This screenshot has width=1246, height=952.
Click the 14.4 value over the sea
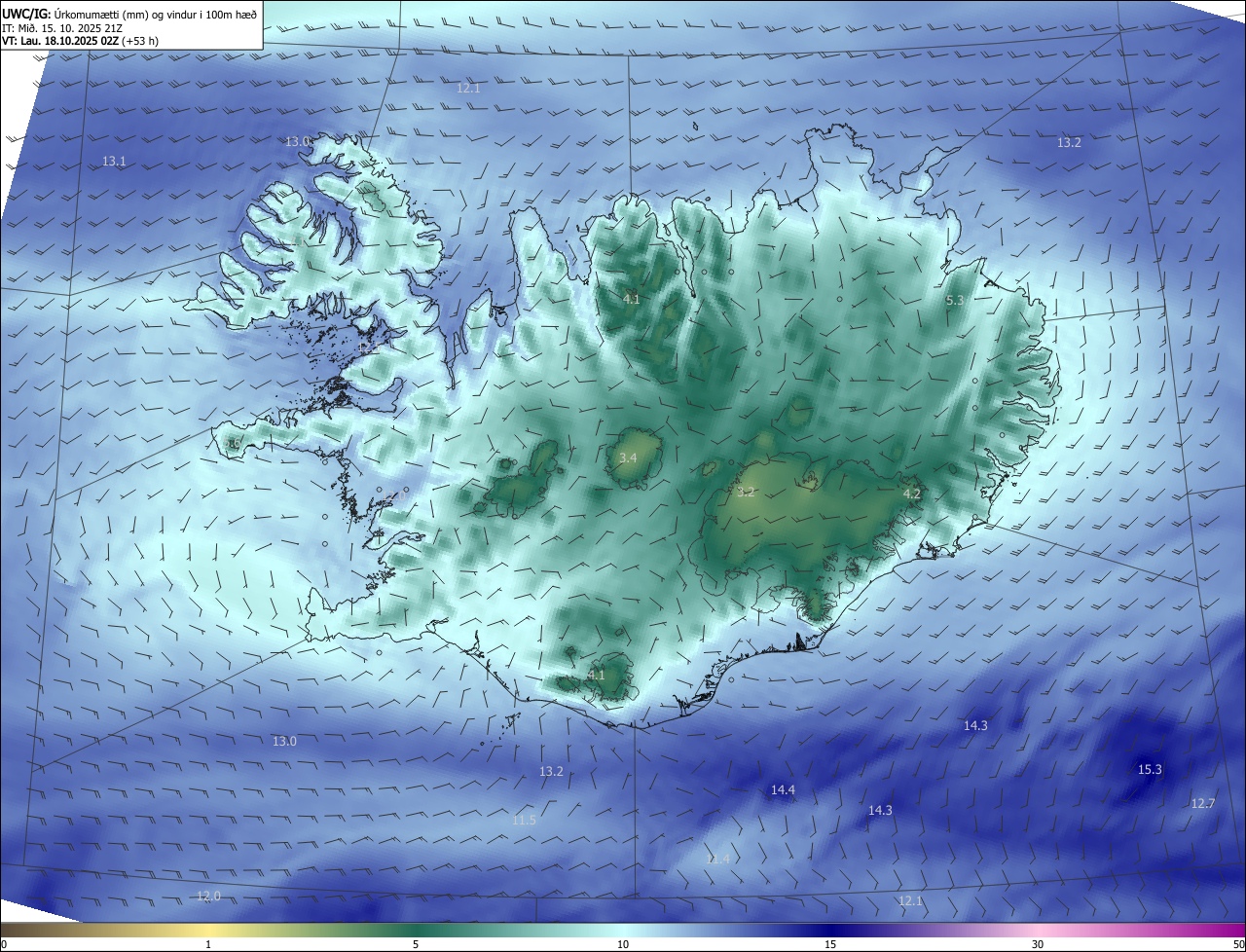click(783, 790)
